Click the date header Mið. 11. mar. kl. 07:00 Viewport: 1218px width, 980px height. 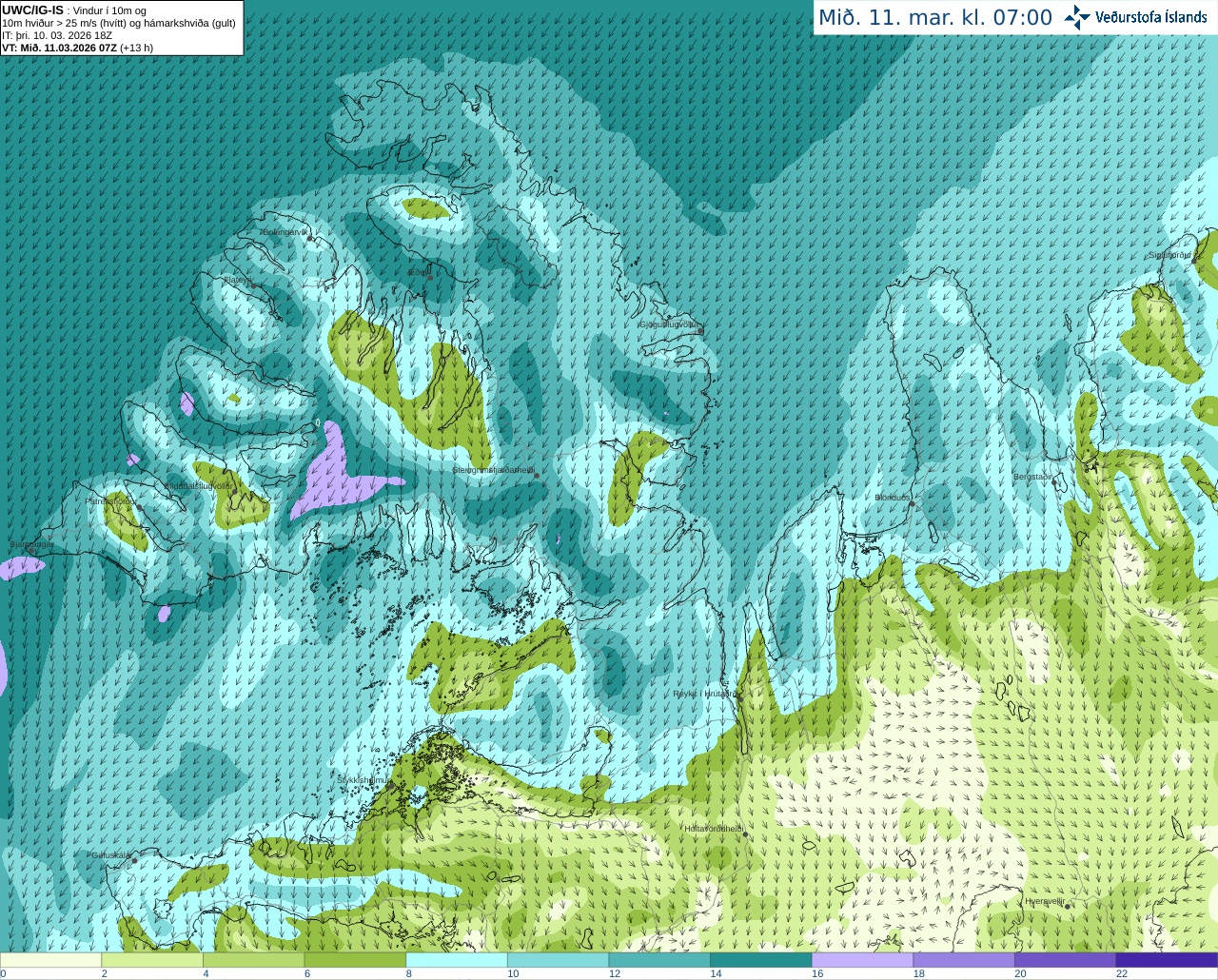tap(935, 18)
